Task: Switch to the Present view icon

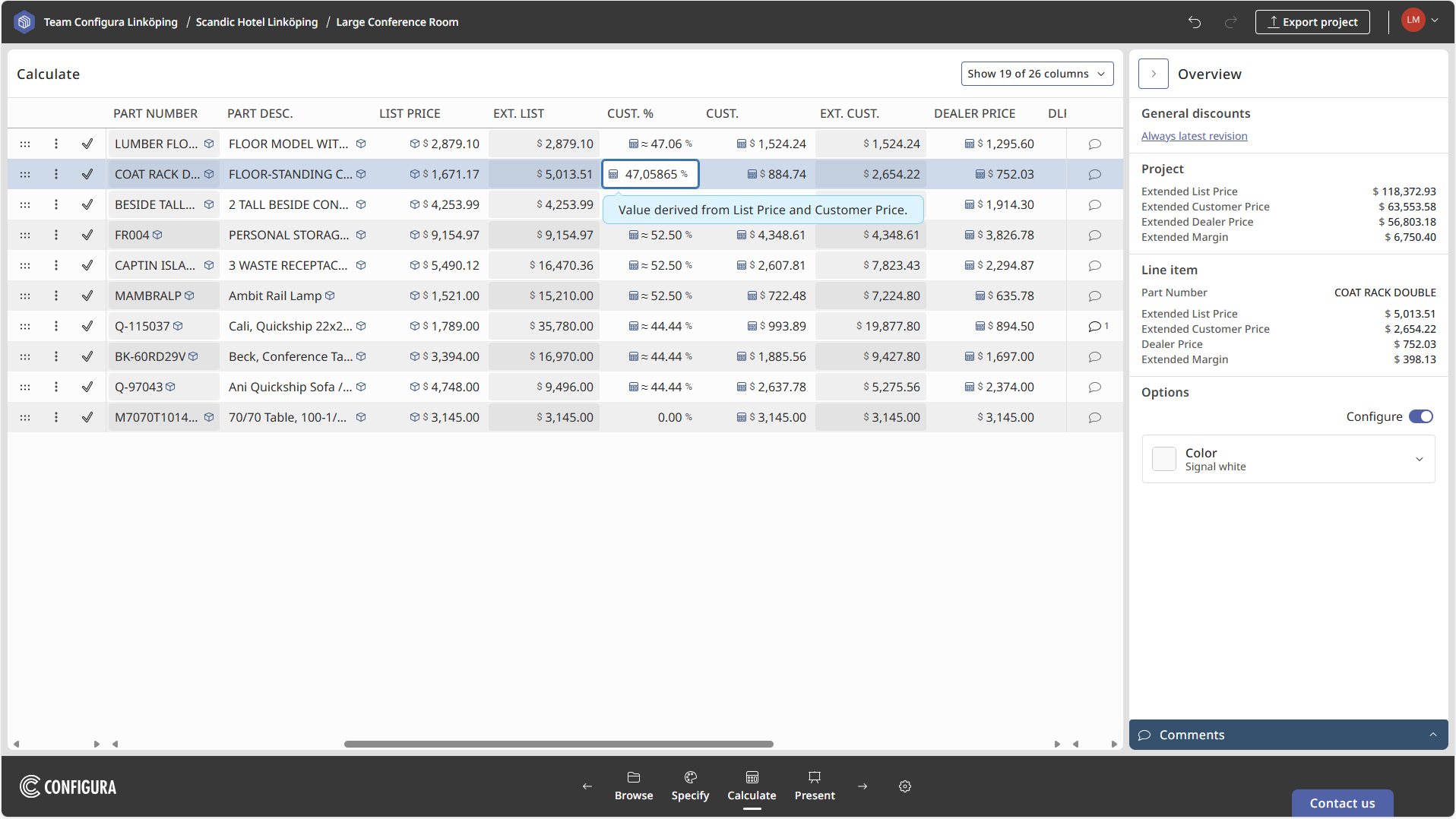Action: click(x=814, y=786)
